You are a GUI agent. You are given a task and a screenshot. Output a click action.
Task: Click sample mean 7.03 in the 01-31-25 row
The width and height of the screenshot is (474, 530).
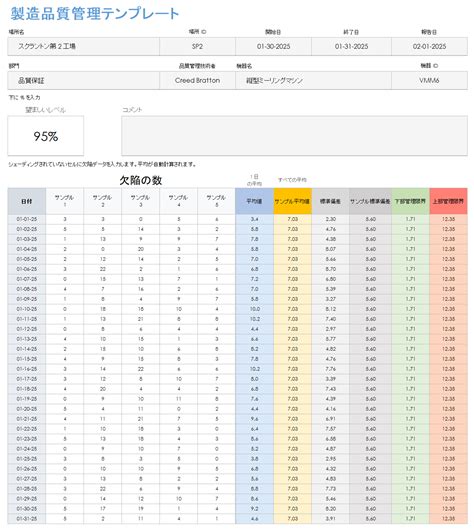tap(292, 519)
